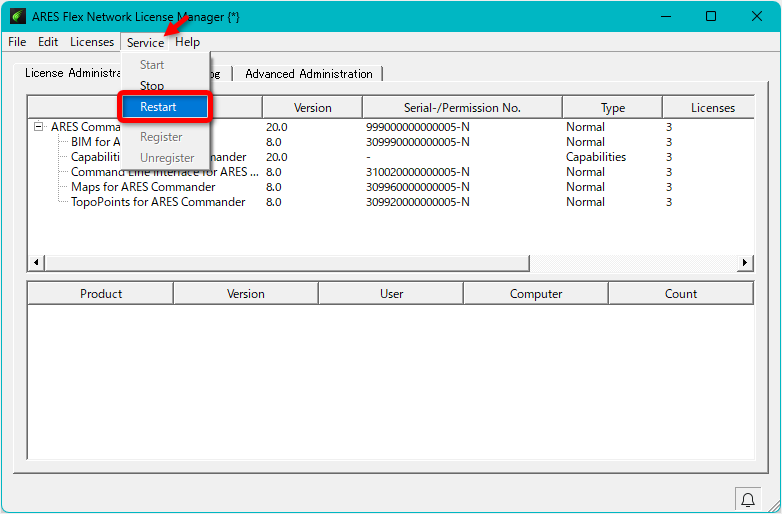This screenshot has width=782, height=514.
Task: Maximize the License Manager window
Action: pos(711,16)
